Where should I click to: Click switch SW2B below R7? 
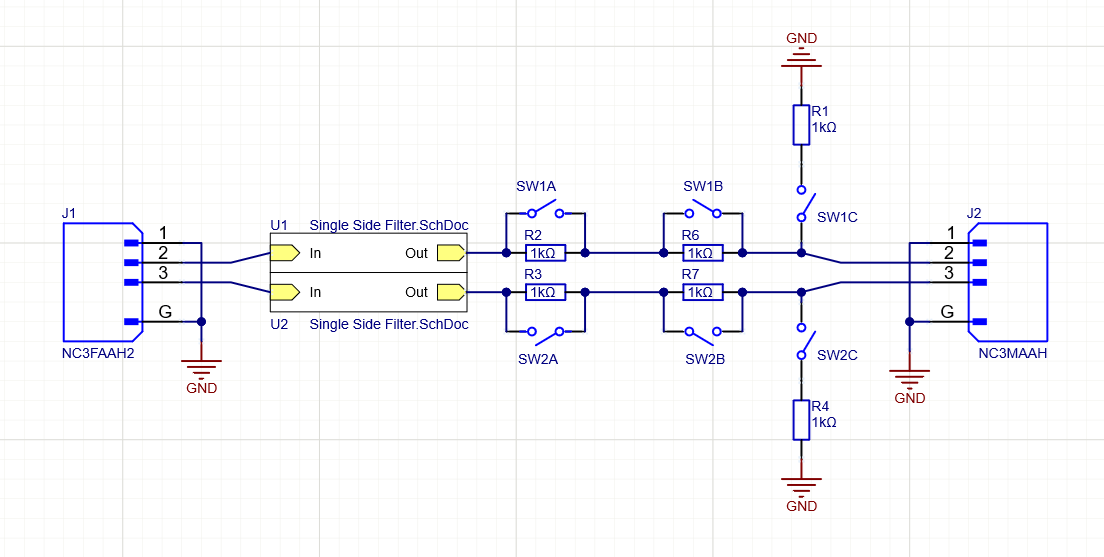[702, 331]
